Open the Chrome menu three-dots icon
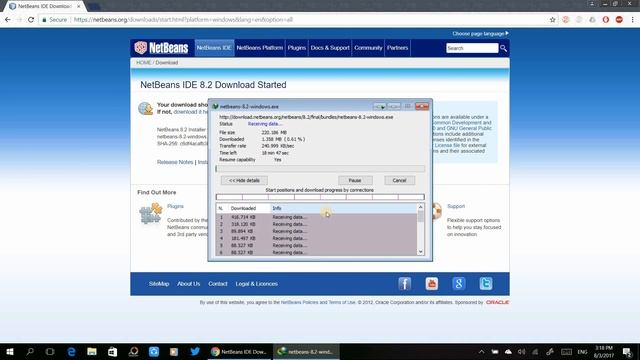The height and width of the screenshot is (360, 640). point(633,20)
